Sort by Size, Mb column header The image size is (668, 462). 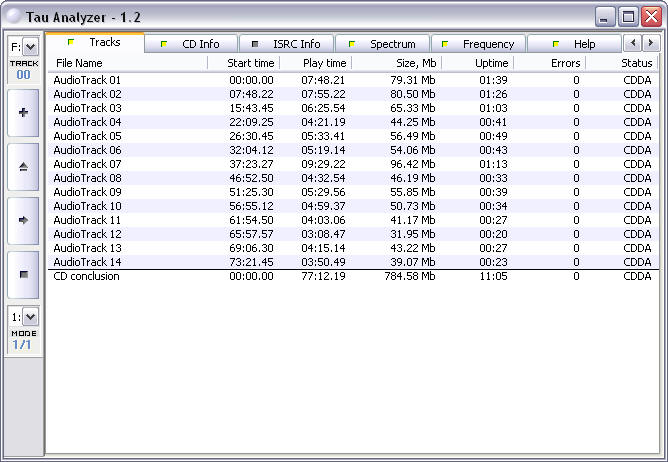click(397, 63)
